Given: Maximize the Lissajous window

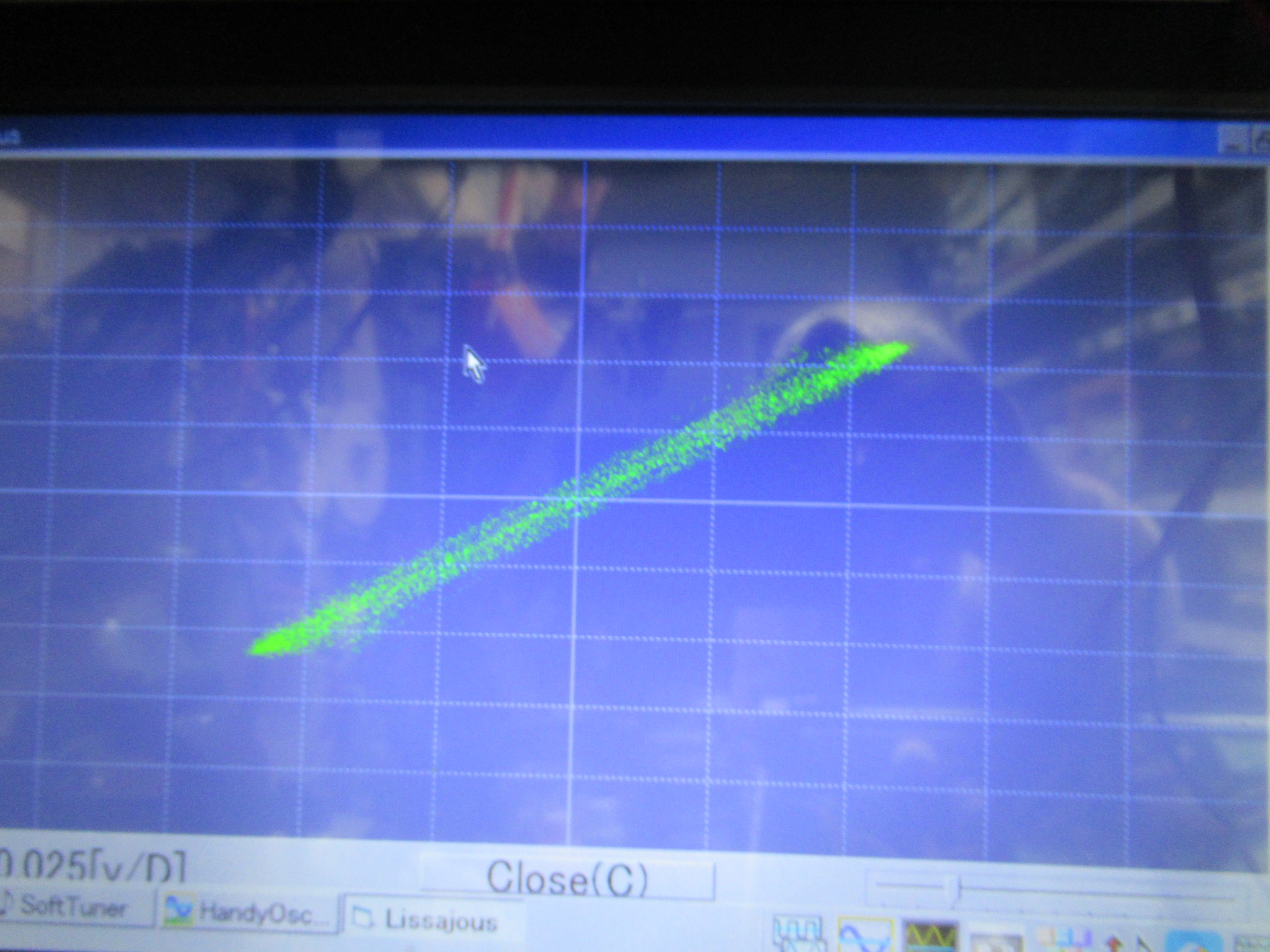Looking at the screenshot, I should (x=1261, y=141).
